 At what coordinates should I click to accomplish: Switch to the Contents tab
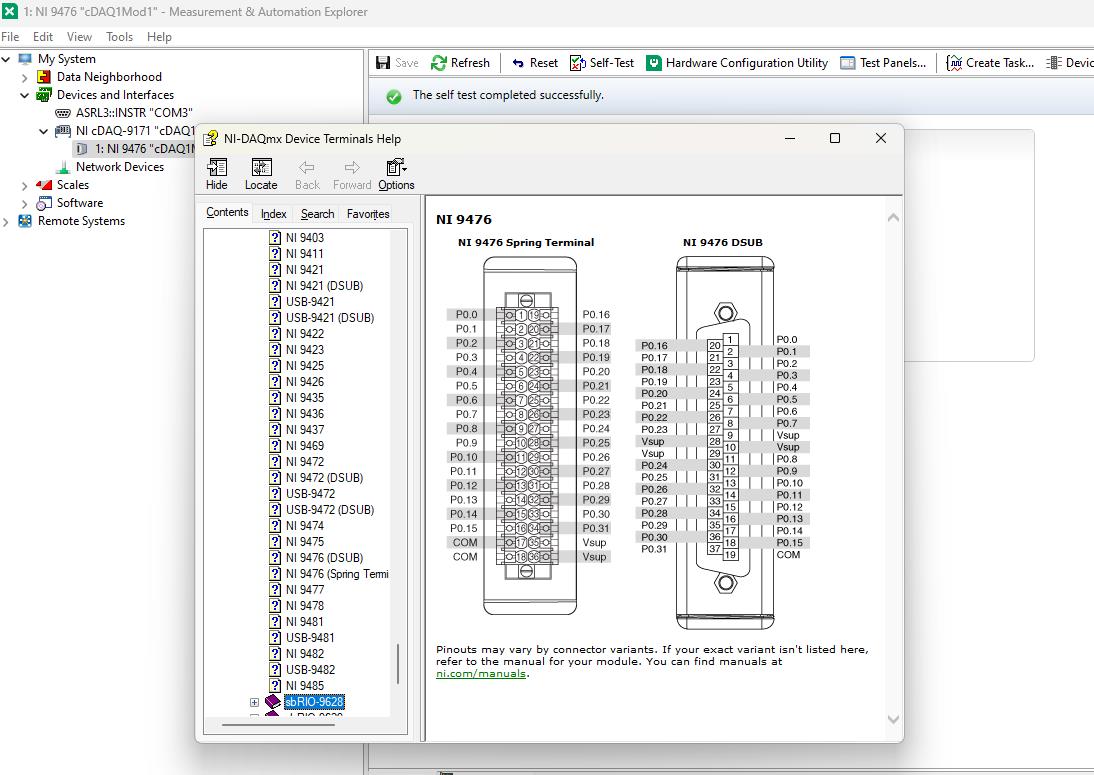click(227, 212)
